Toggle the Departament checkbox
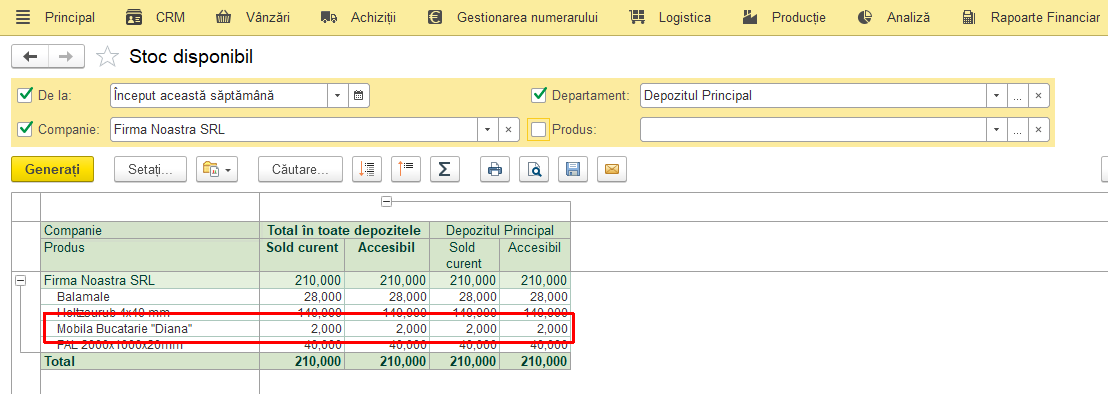The height and width of the screenshot is (394, 1108). pos(538,95)
